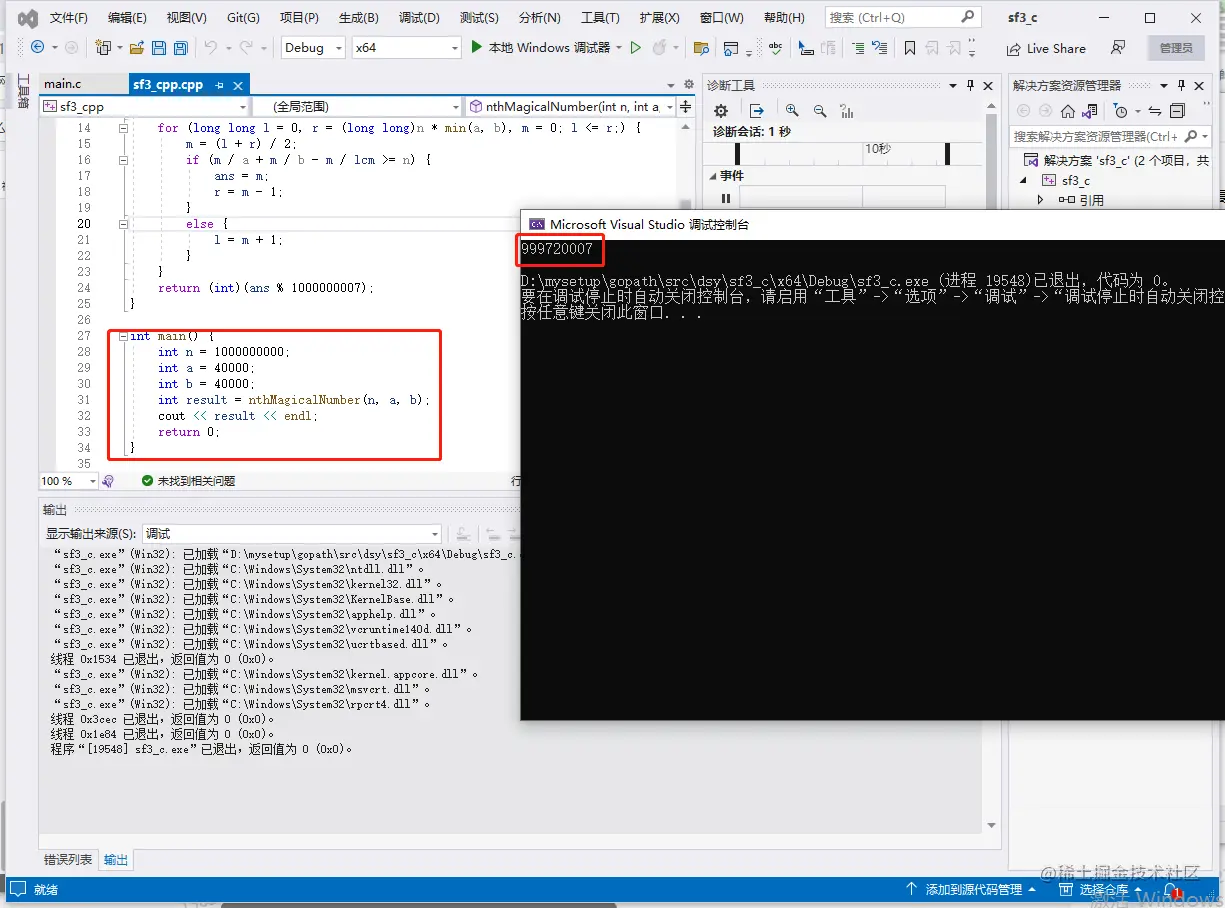Click Add to Source Control in status bar
Image resolution: width=1225 pixels, height=908 pixels.
[x=971, y=889]
